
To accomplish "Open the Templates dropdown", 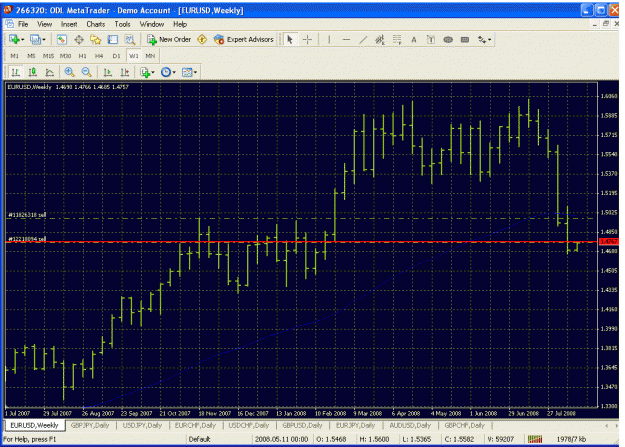I will tap(189, 72).
